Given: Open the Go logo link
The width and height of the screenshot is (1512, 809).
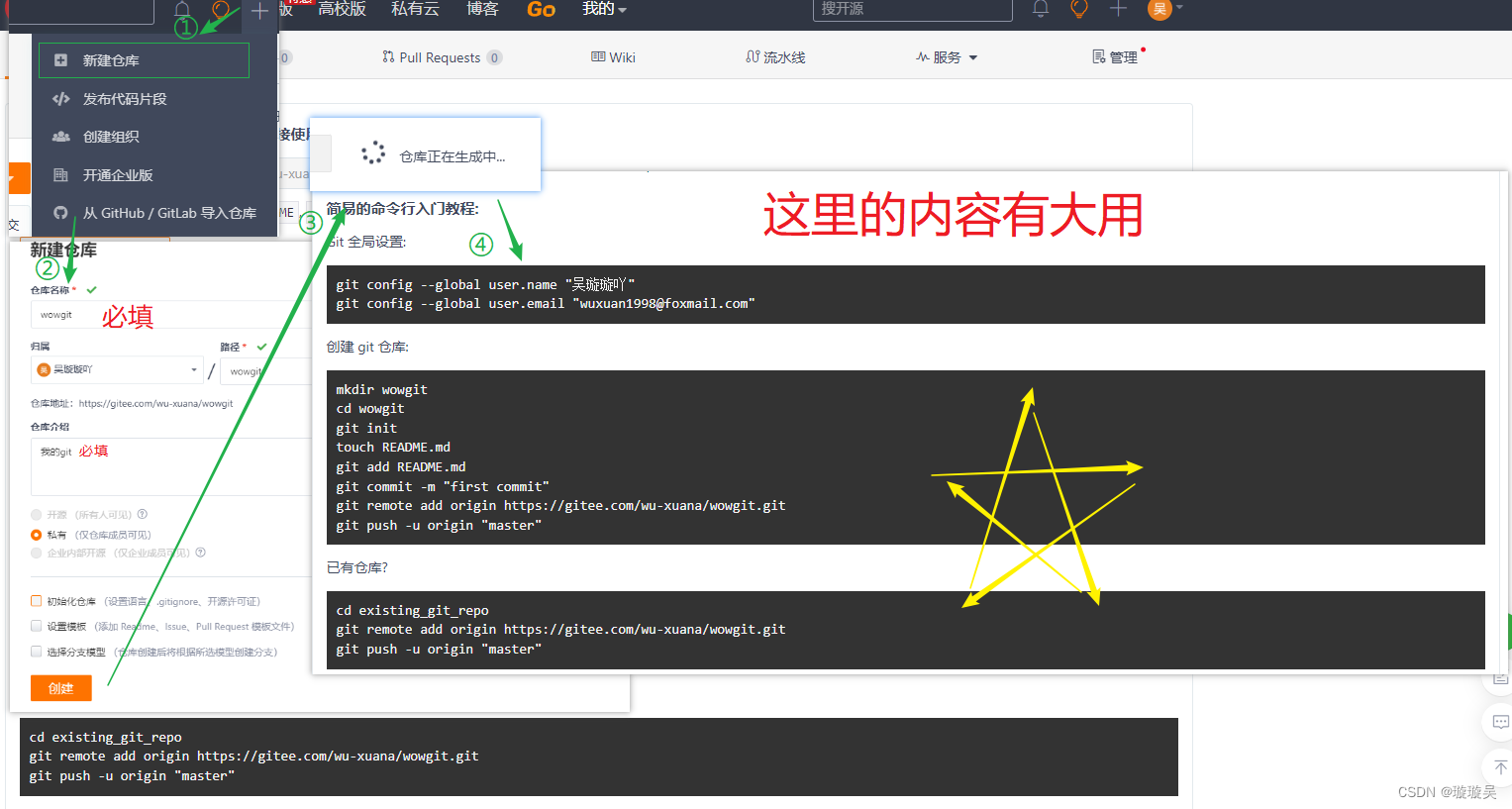Looking at the screenshot, I should coord(541,9).
